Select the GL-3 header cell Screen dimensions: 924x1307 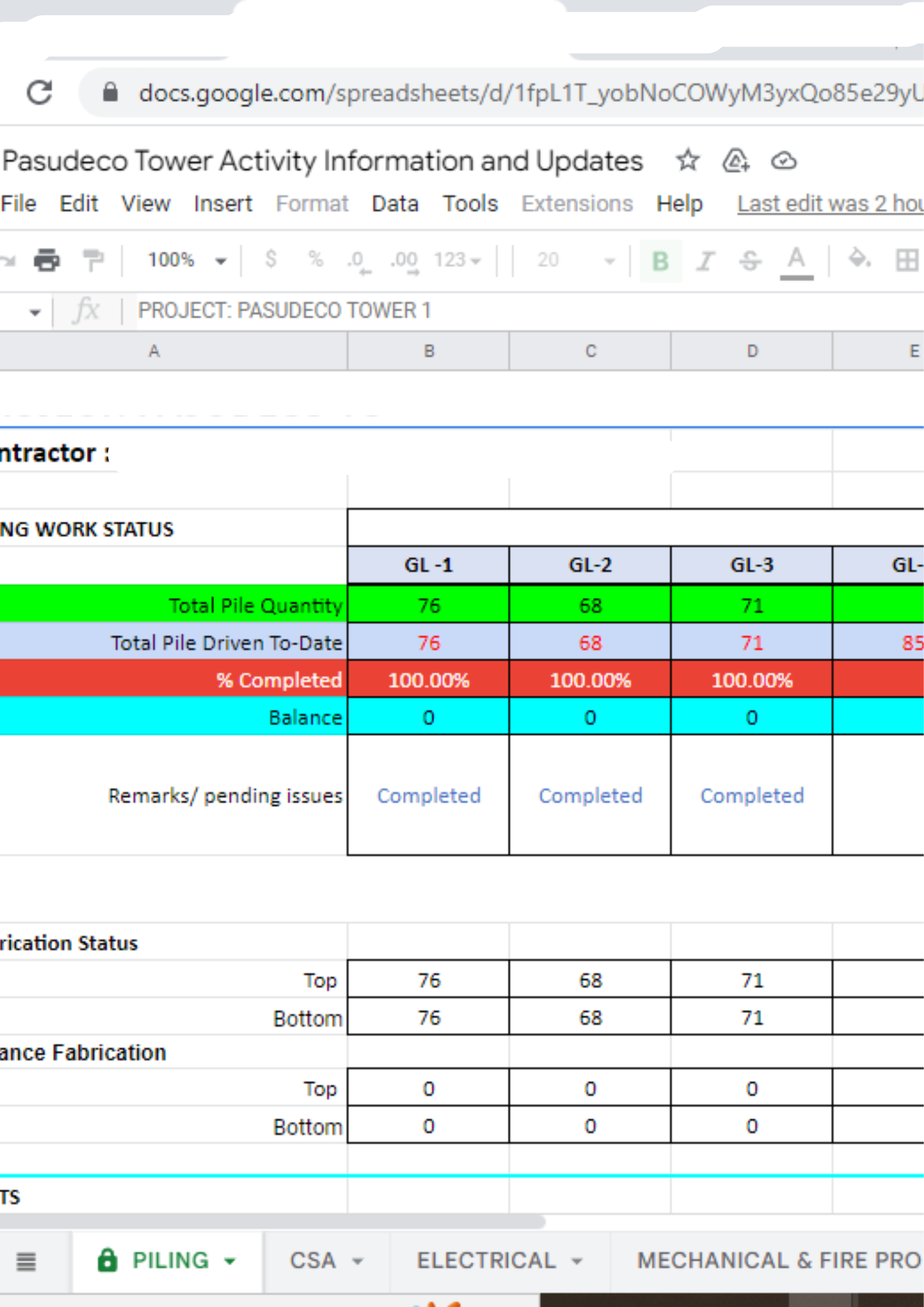point(752,565)
